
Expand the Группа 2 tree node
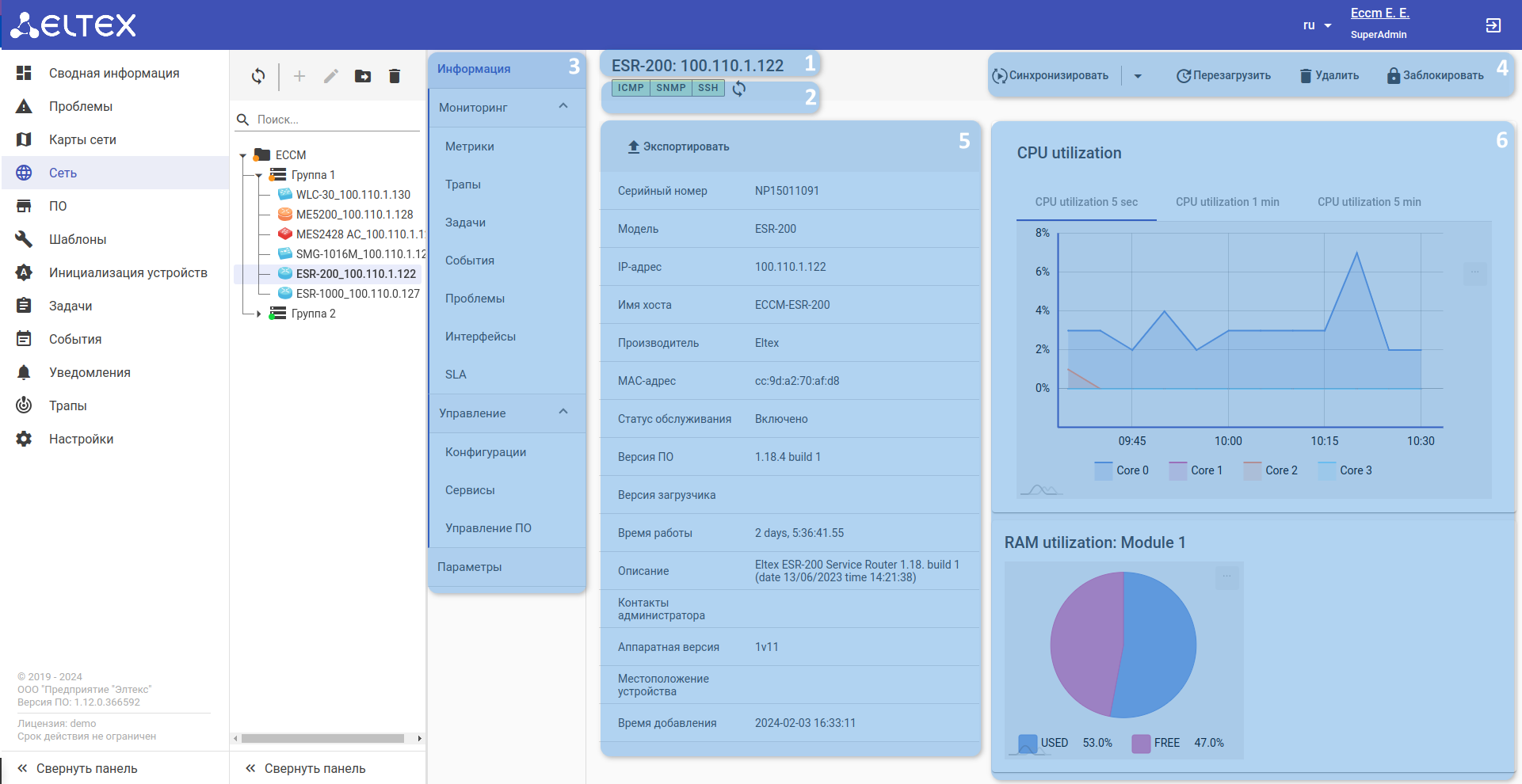point(259,314)
